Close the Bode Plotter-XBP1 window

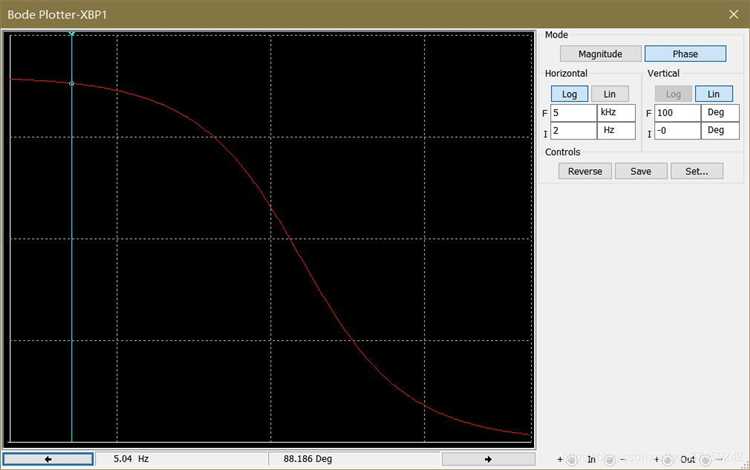(733, 14)
